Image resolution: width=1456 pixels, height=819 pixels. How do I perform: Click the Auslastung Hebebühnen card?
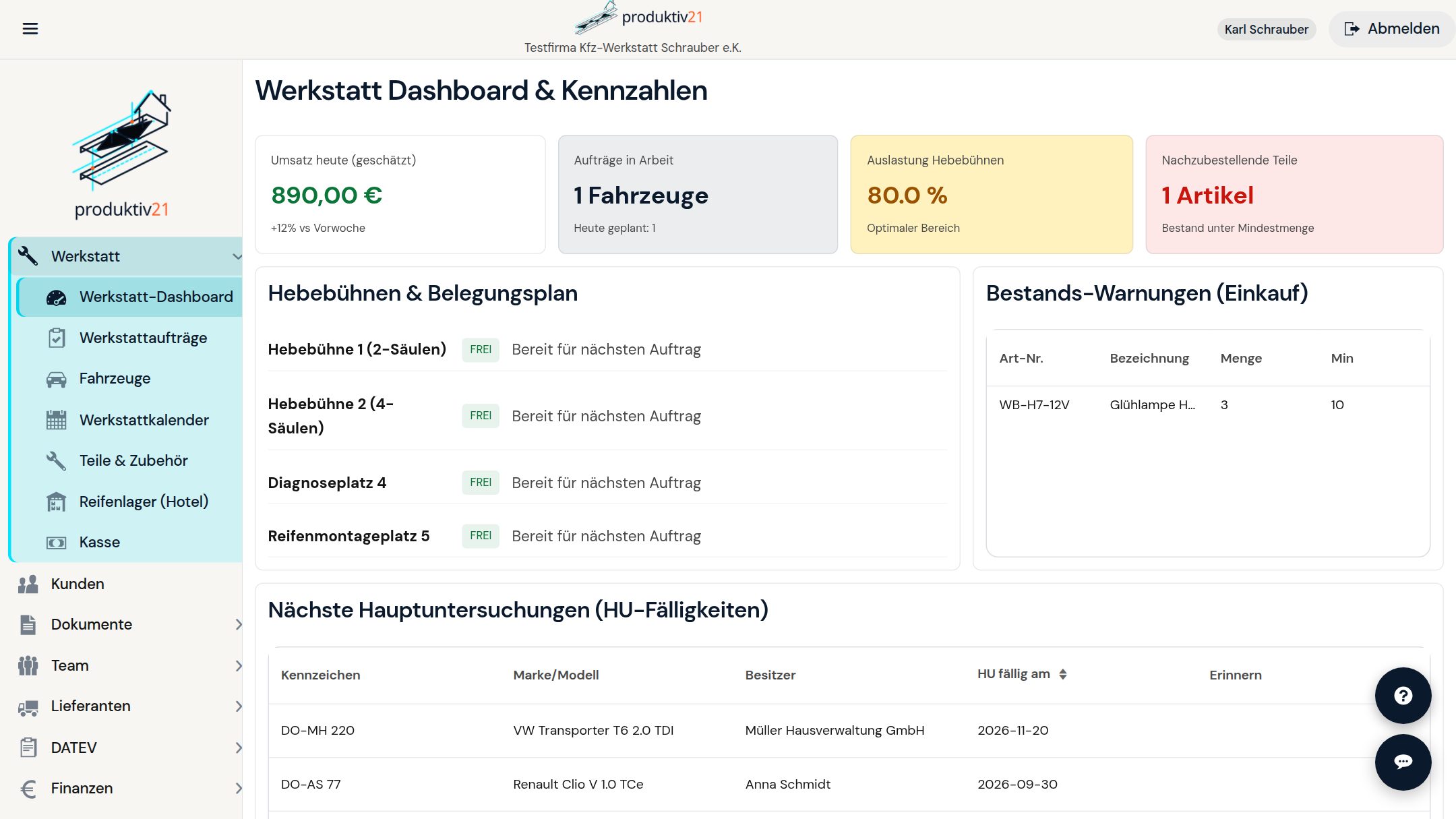click(x=992, y=194)
